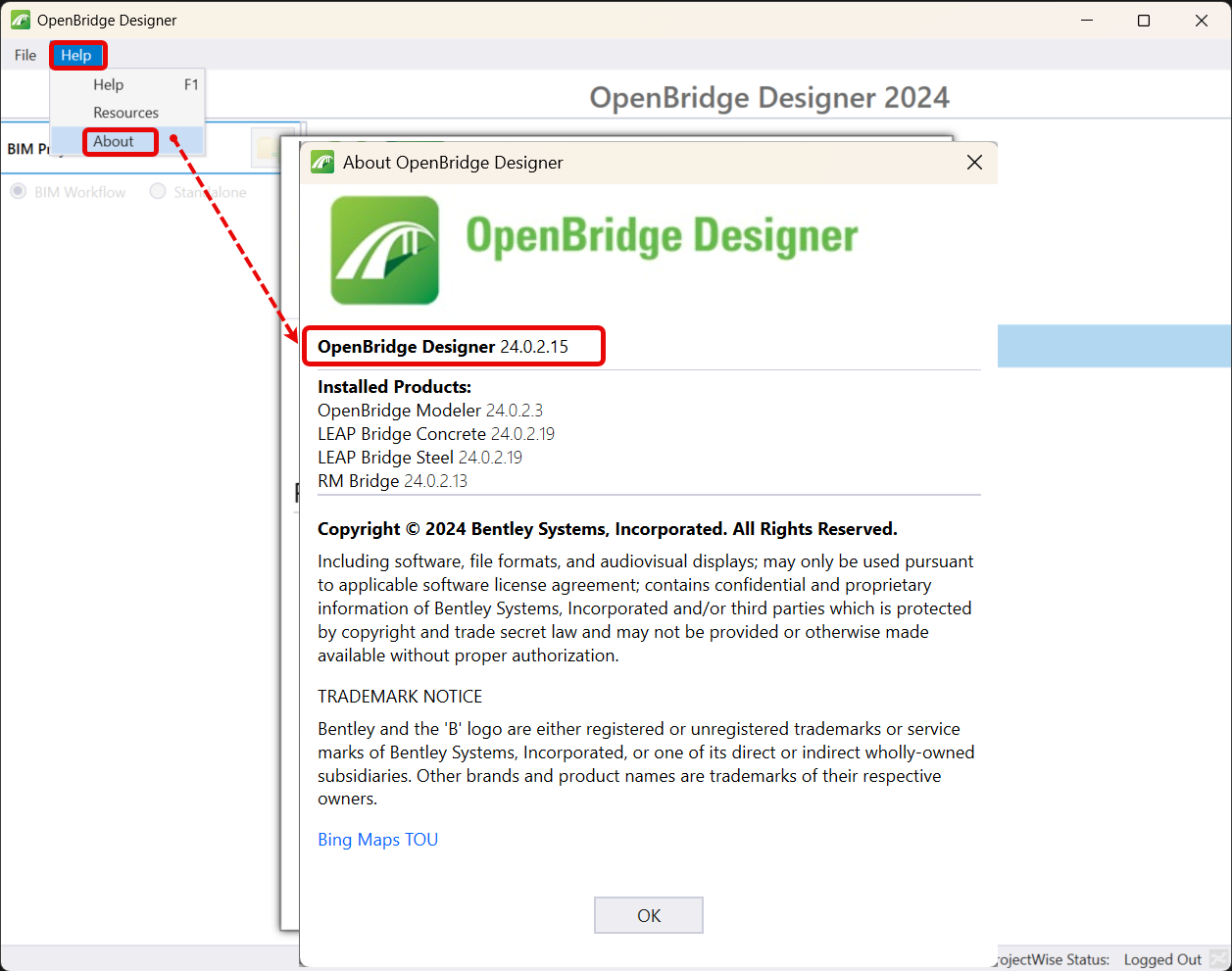Screen dimensions: 1232x971
Task: Click the ProjectWise status icon in status bar
Action: 1218,959
